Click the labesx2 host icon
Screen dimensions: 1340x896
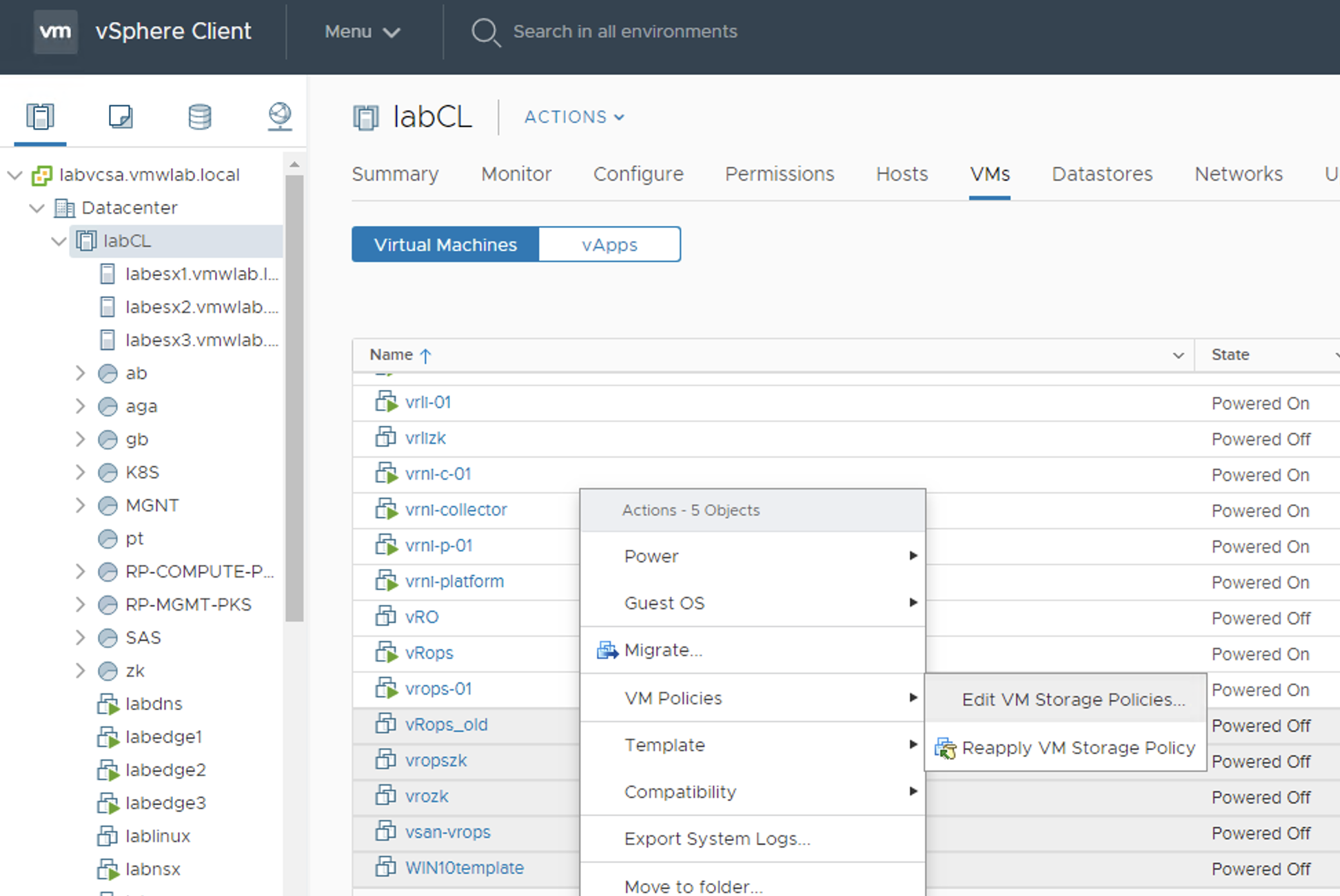coord(108,307)
